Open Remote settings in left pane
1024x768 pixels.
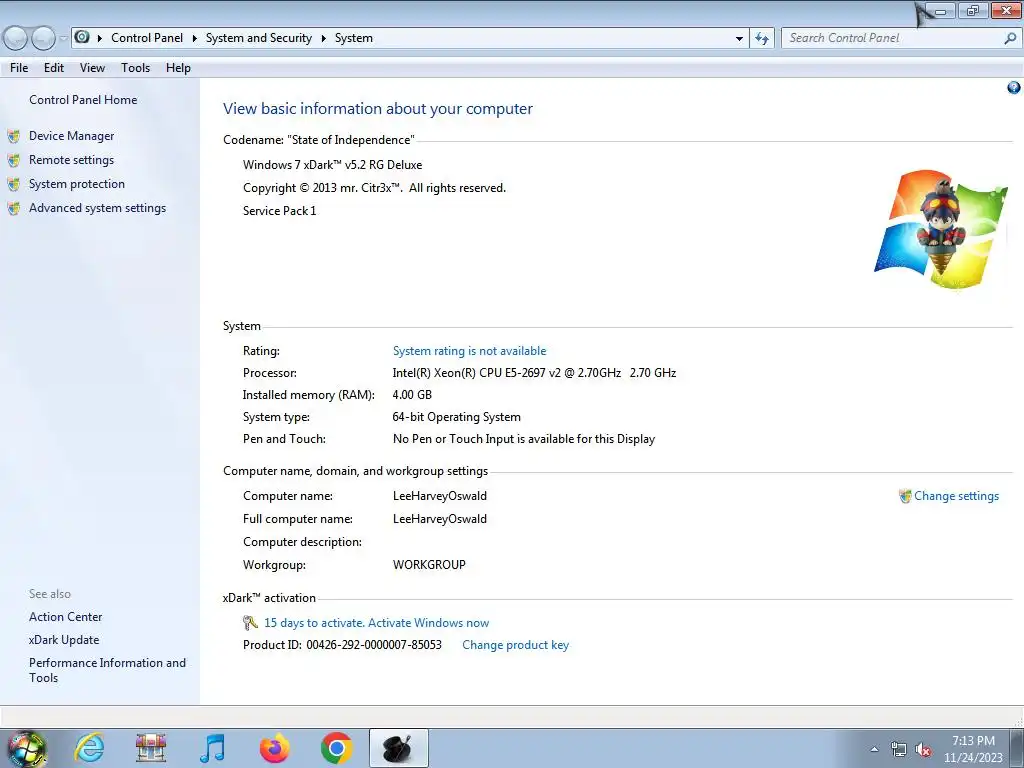click(x=71, y=160)
